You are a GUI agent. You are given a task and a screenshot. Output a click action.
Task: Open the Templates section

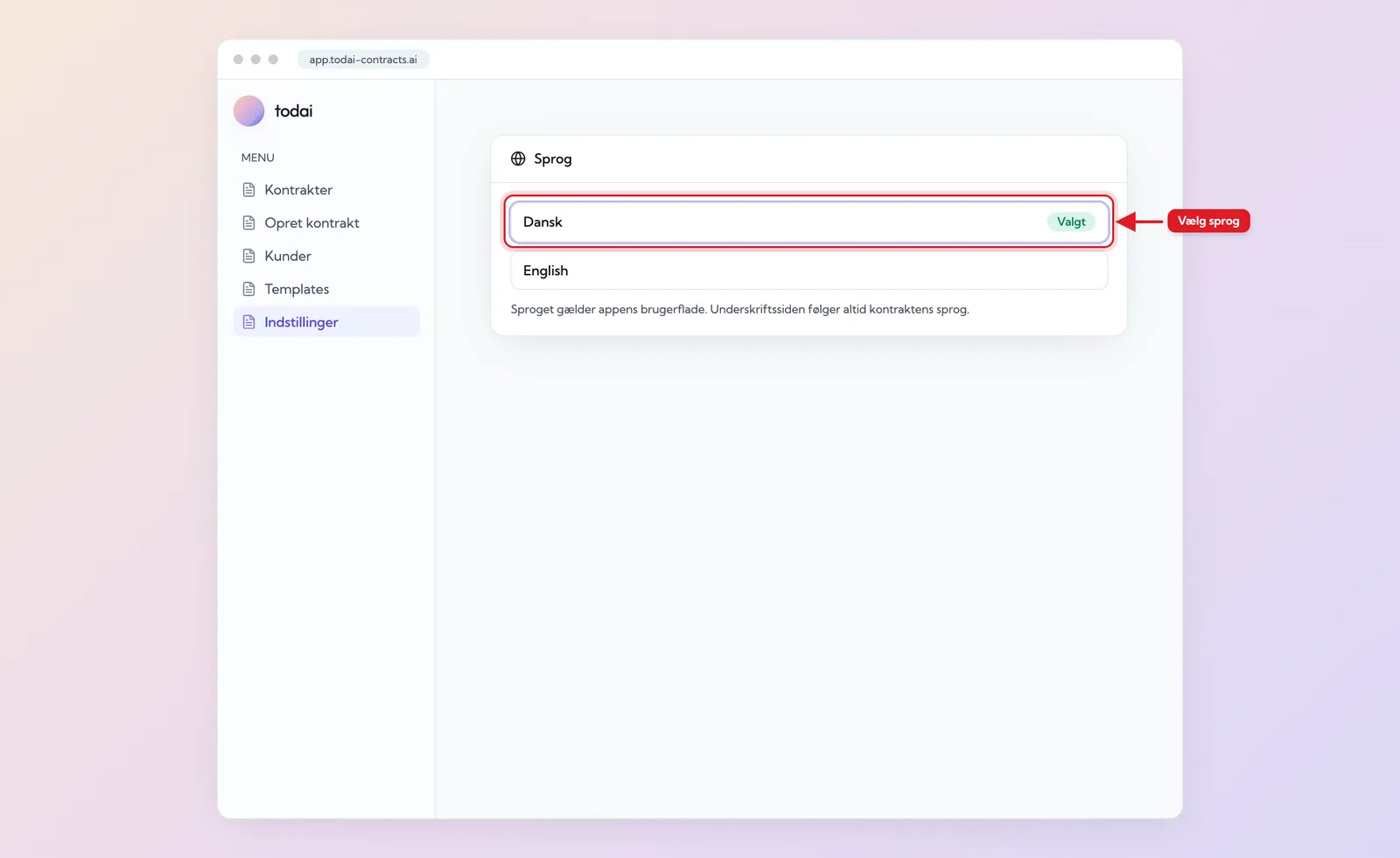coord(326,289)
